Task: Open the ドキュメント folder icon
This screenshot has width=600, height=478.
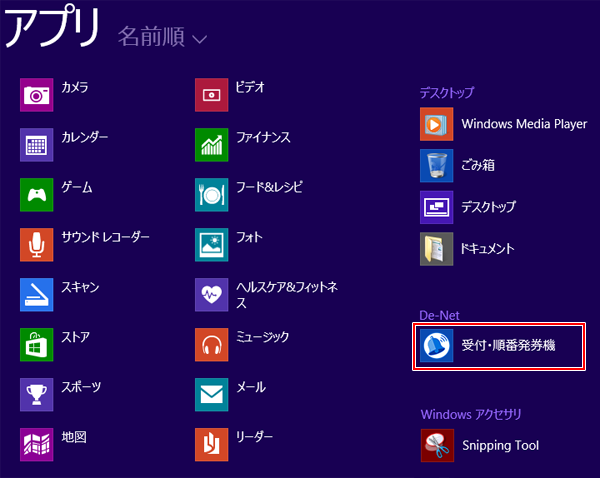Action: click(x=437, y=249)
